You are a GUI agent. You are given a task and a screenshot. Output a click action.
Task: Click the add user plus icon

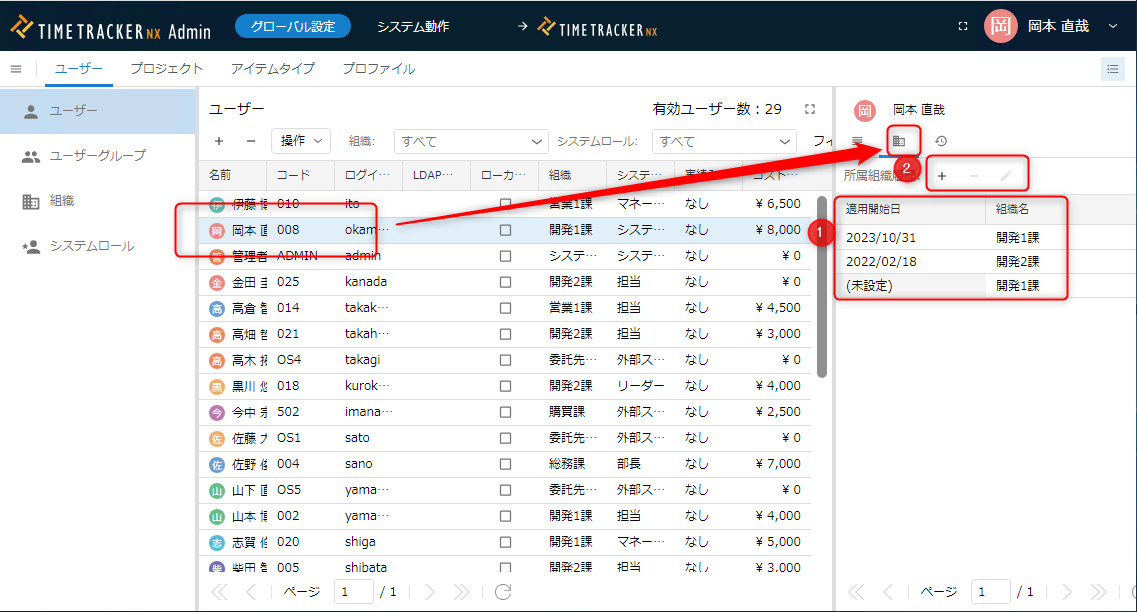(x=219, y=141)
